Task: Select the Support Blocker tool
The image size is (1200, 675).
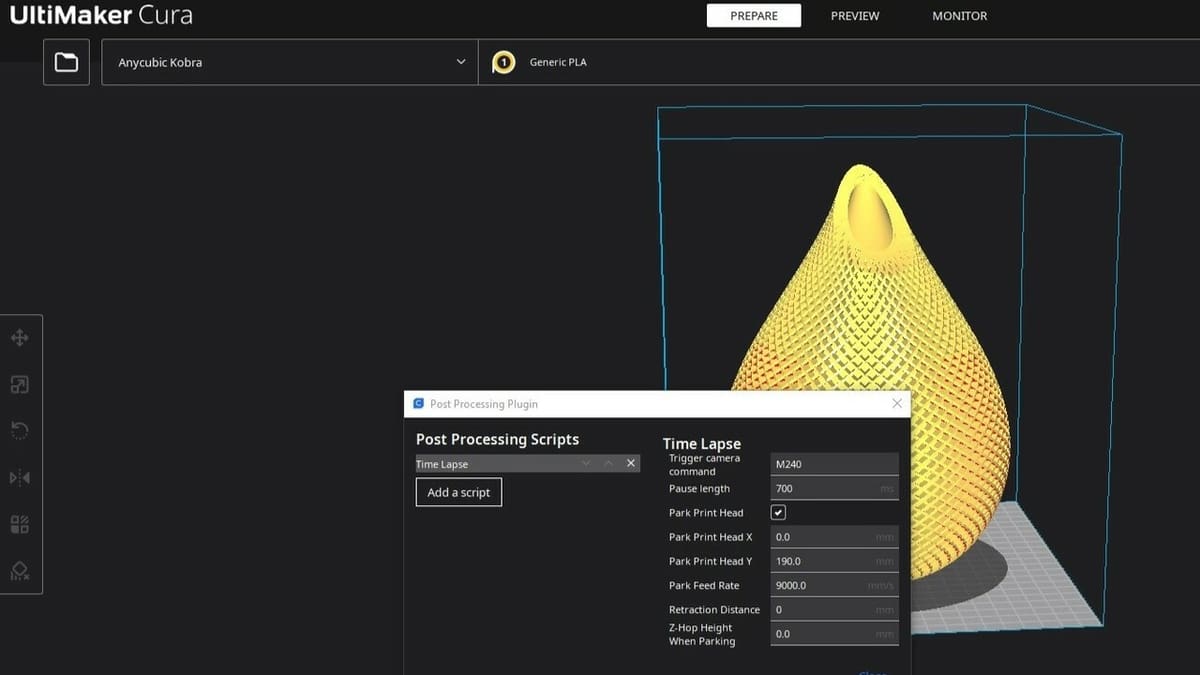Action: [x=19, y=571]
